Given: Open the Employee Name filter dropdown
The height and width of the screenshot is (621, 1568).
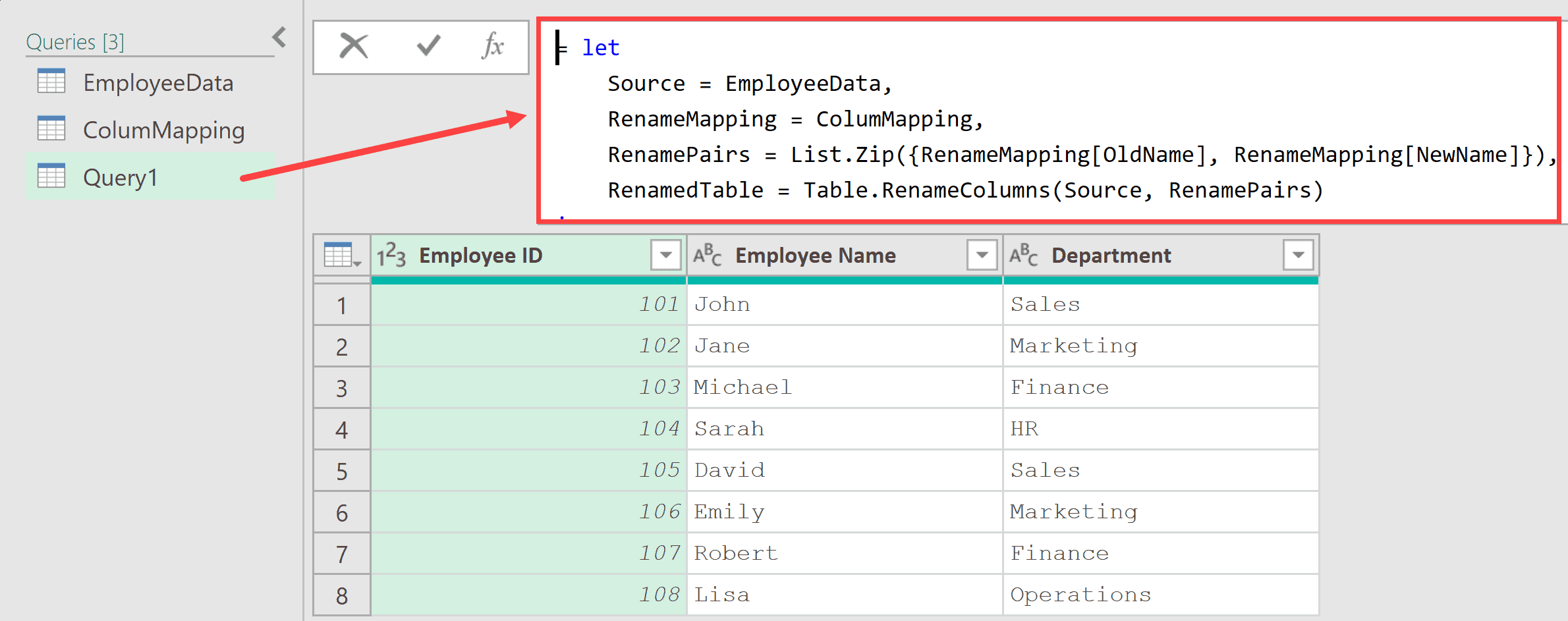Looking at the screenshot, I should 981,255.
